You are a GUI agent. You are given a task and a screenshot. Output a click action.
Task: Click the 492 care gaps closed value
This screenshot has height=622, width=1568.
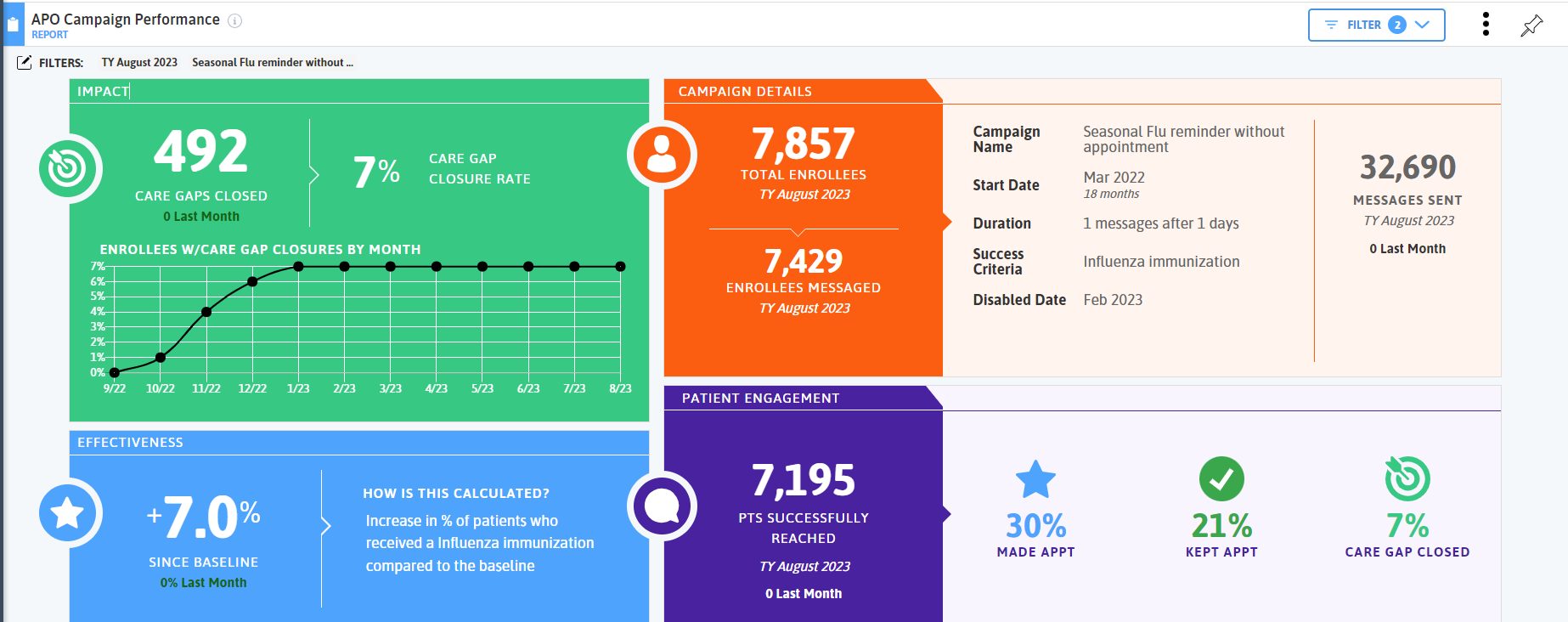[200, 151]
